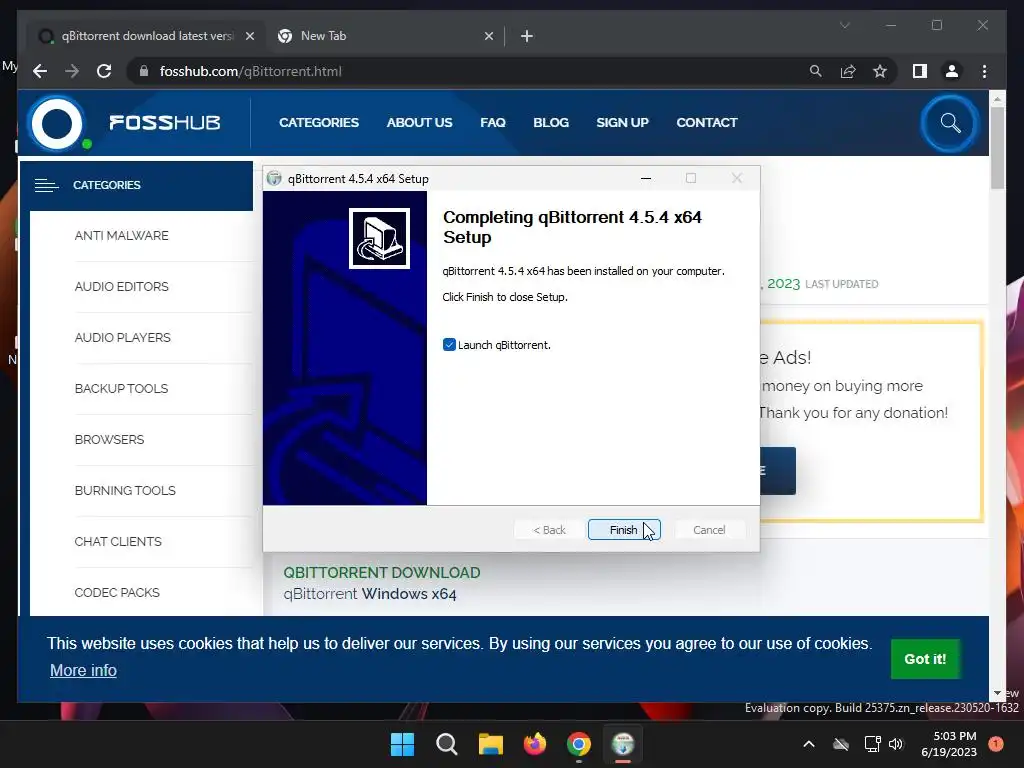The height and width of the screenshot is (768, 1024).
Task: Open volume control in tray
Action: (896, 744)
